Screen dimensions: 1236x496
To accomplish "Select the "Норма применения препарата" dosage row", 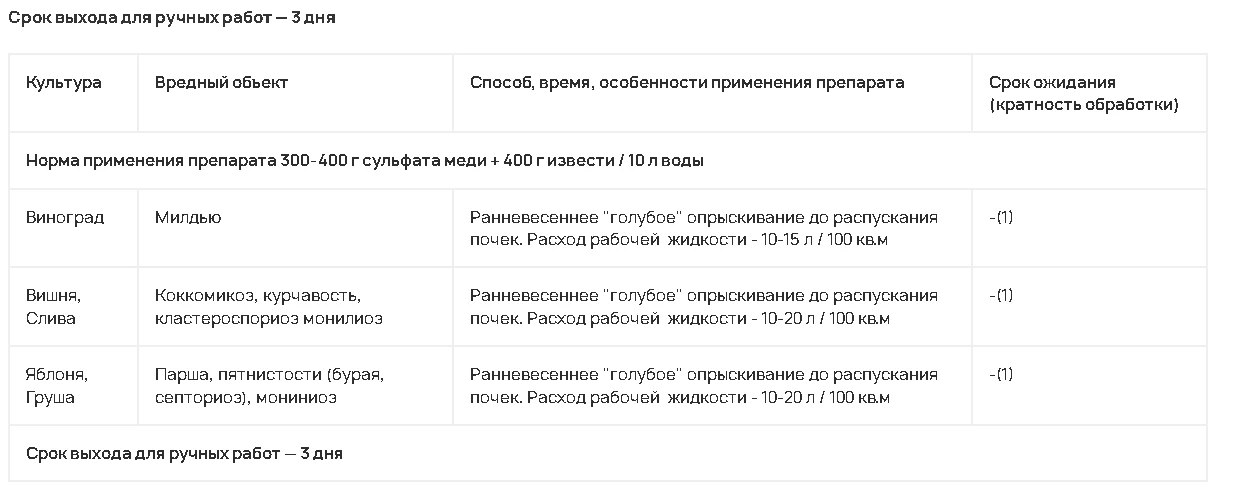I will tap(364, 160).
